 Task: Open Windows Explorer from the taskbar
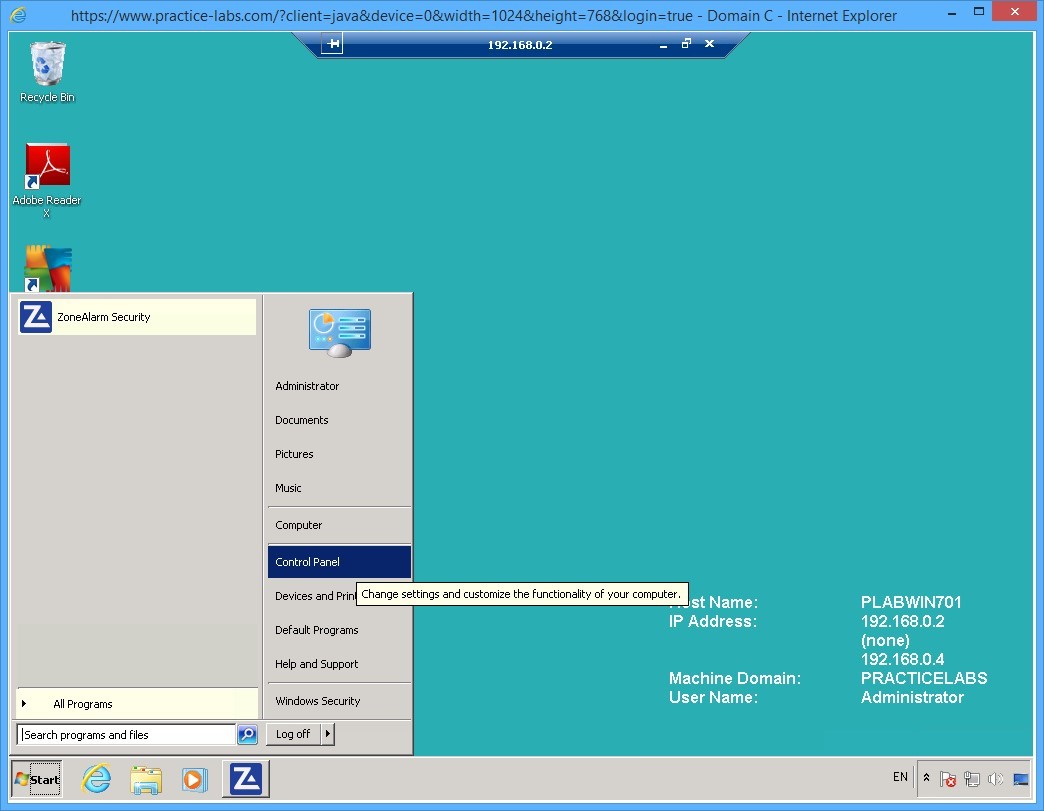tap(146, 779)
